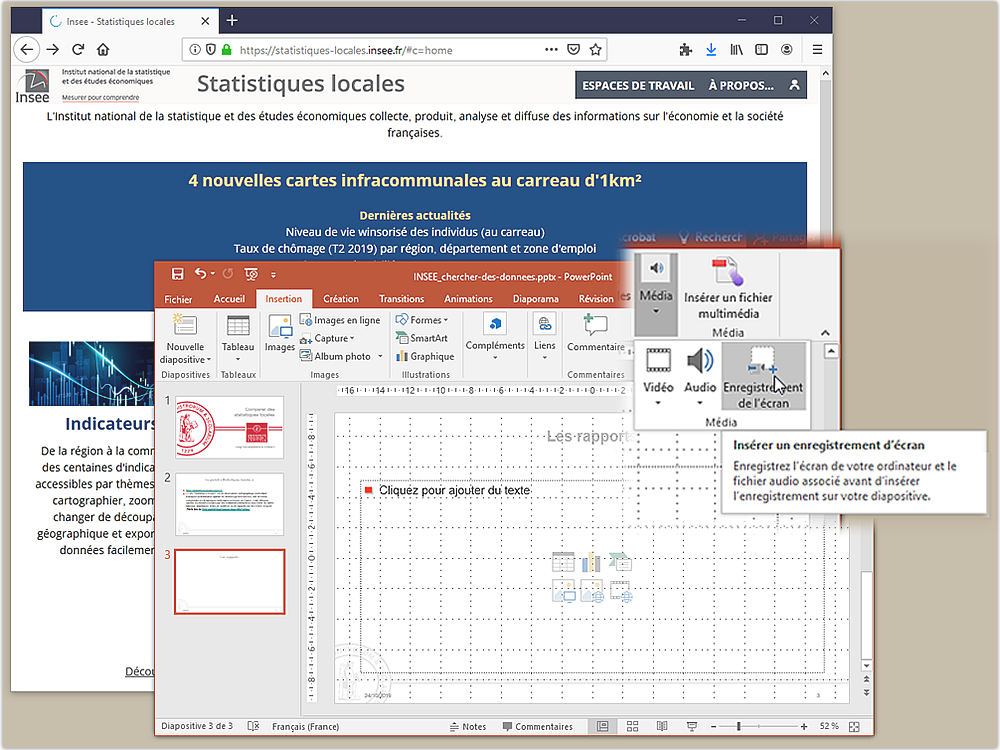Image resolution: width=1000 pixels, height=750 pixels.
Task: Expand the Vidéo dropdown in Média
Action: (658, 403)
